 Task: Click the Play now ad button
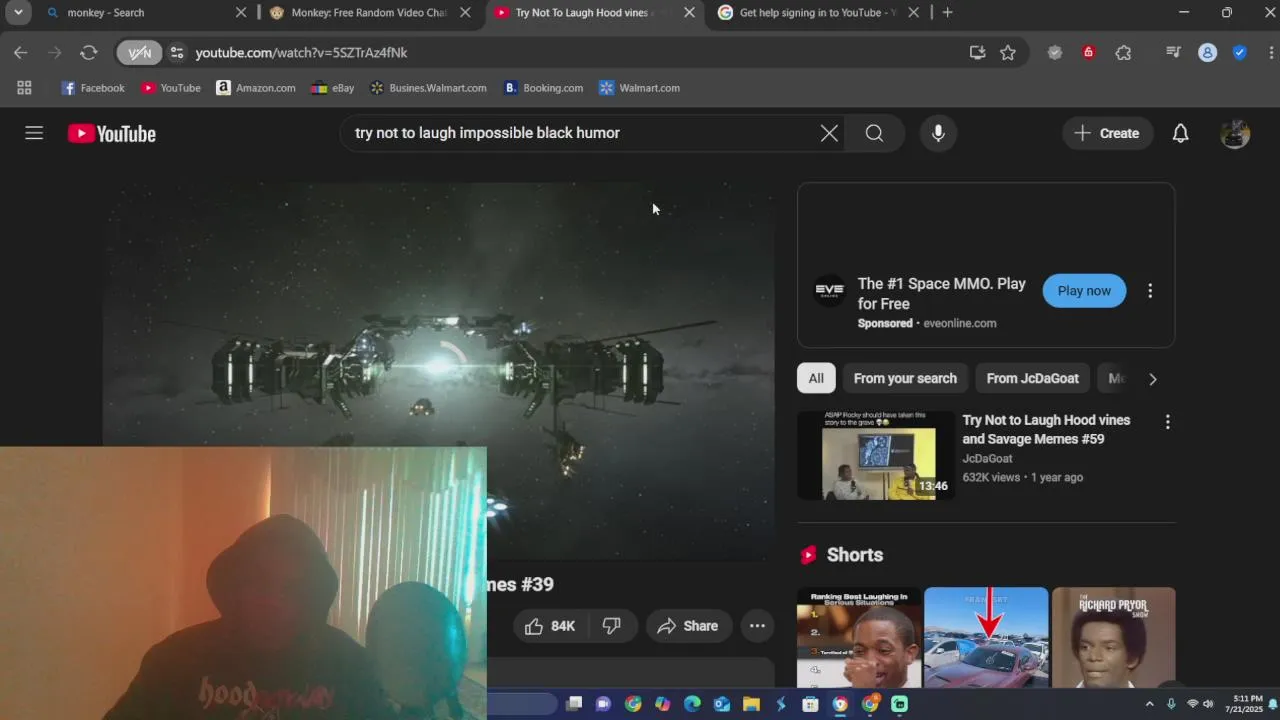[x=1084, y=291]
